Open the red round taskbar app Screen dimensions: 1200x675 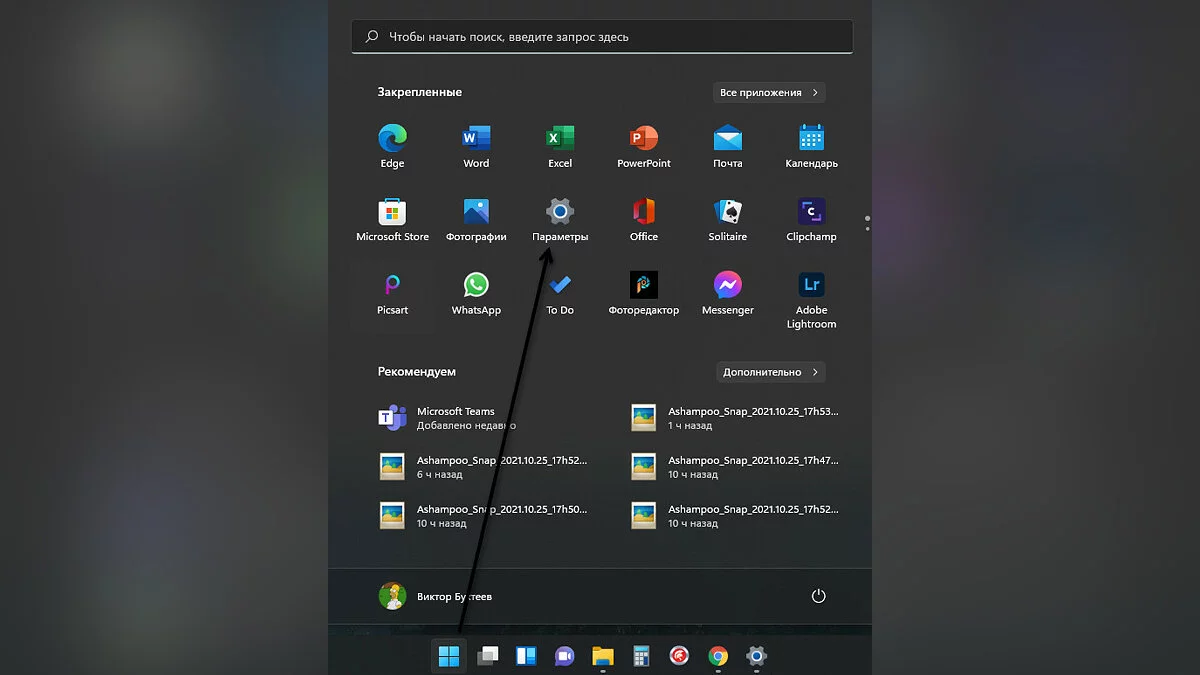click(680, 656)
